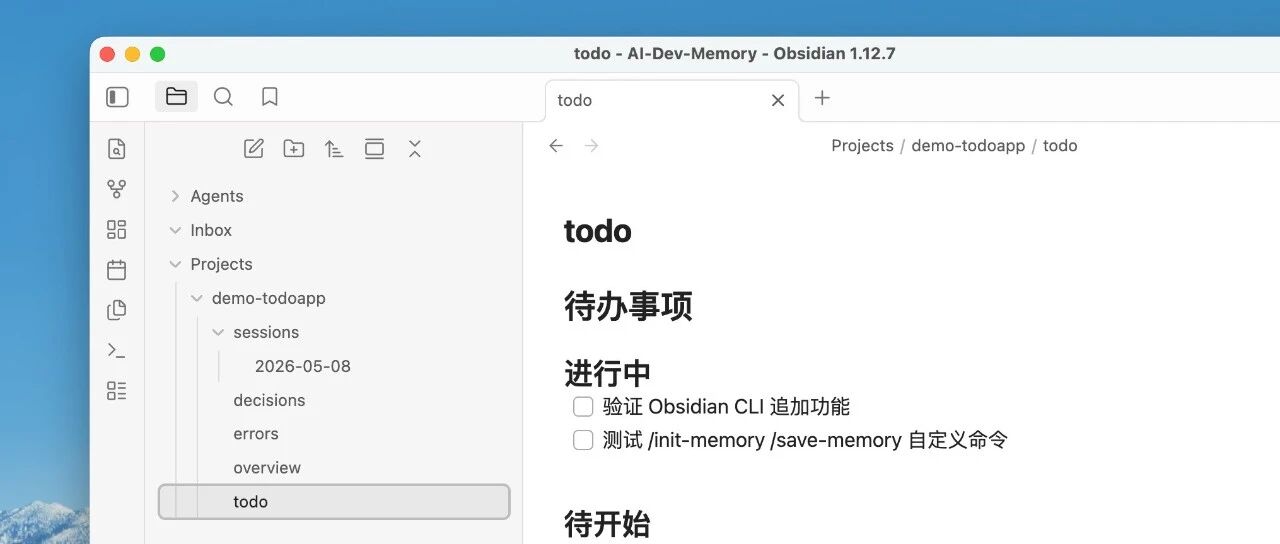Open graph view from ribbon
The width and height of the screenshot is (1280, 544).
coord(117,189)
